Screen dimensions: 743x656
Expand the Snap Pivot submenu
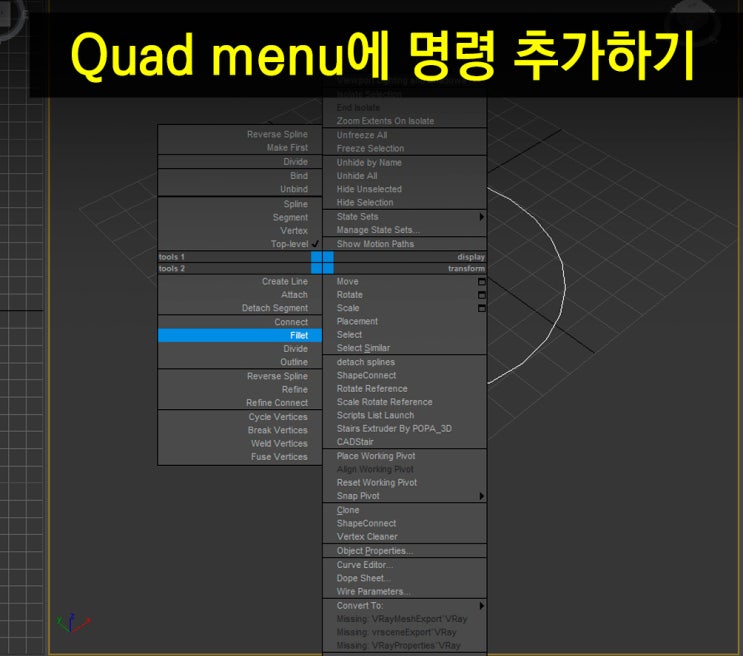(404, 496)
